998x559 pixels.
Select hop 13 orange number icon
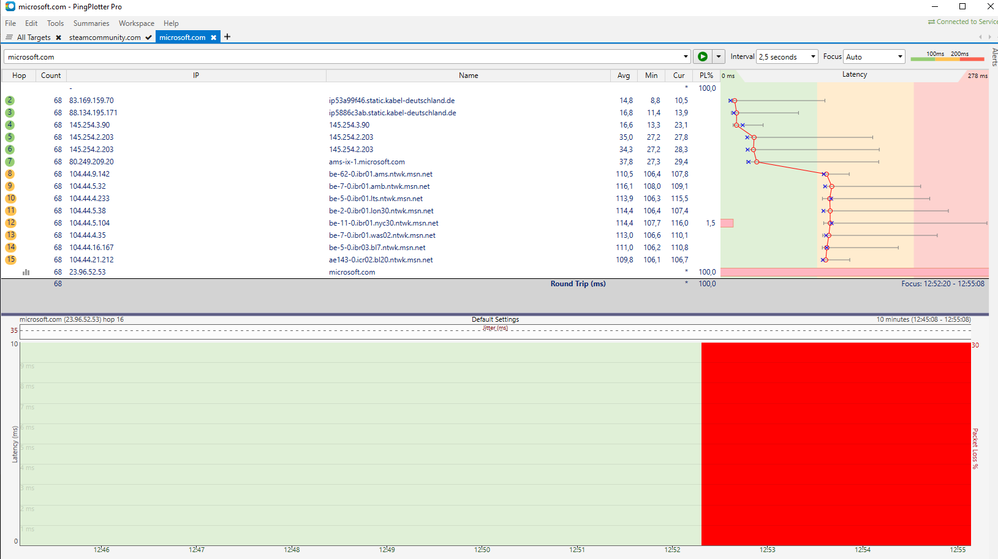click(x=10, y=235)
